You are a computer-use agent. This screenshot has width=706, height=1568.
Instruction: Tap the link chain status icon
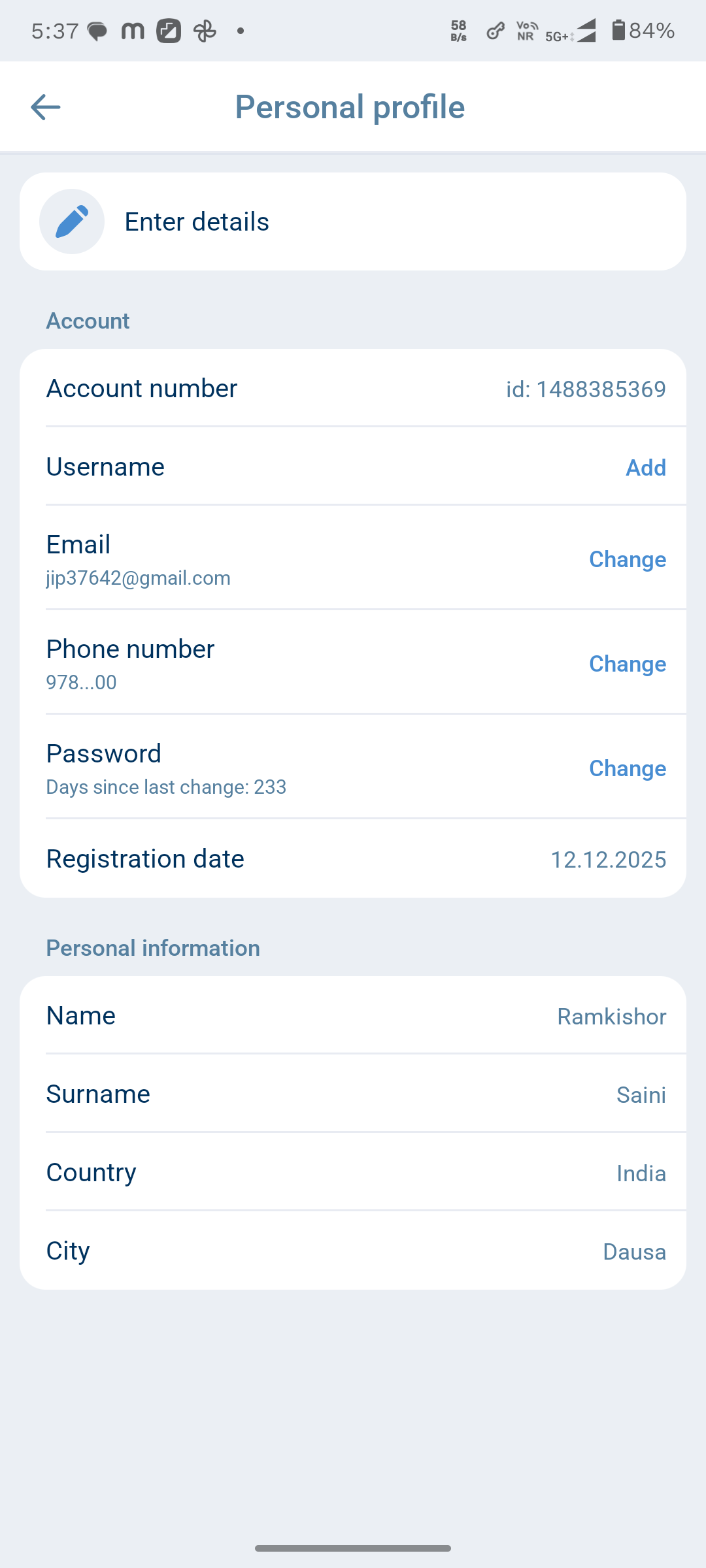pyautogui.click(x=496, y=31)
